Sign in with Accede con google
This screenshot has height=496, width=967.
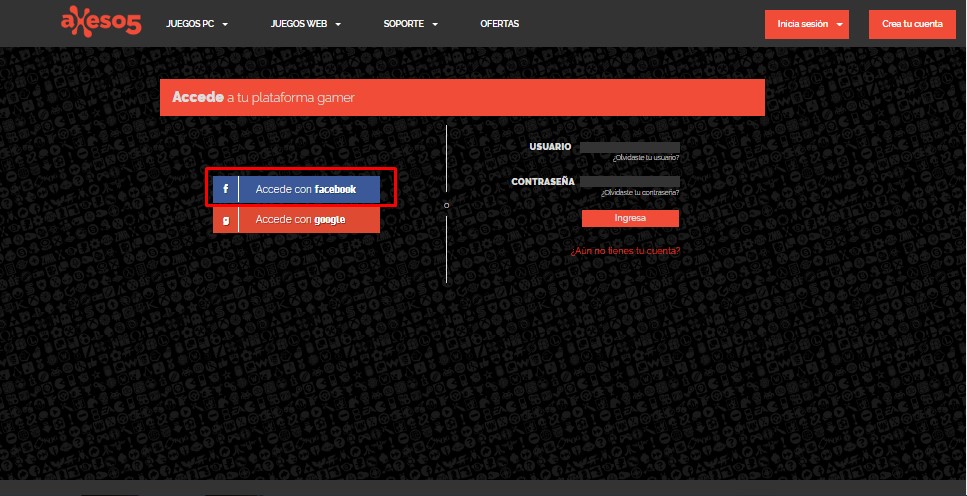pyautogui.click(x=297, y=220)
